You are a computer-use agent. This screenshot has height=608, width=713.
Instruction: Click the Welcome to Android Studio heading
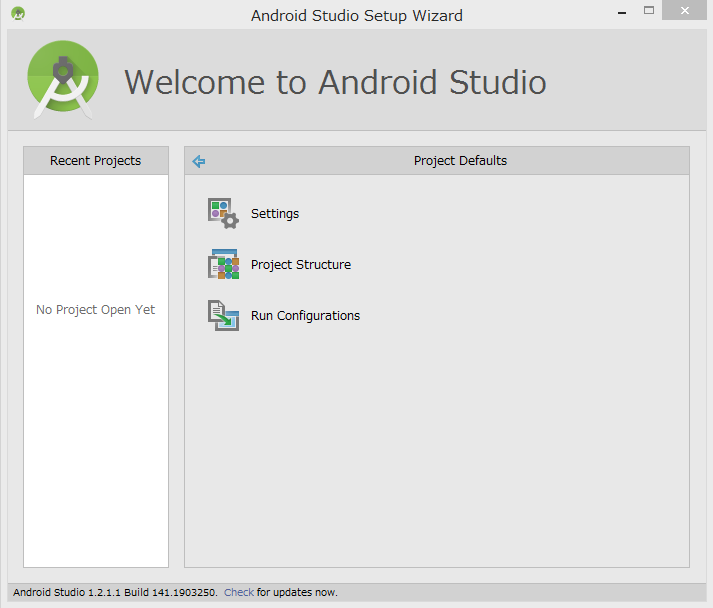[x=335, y=82]
